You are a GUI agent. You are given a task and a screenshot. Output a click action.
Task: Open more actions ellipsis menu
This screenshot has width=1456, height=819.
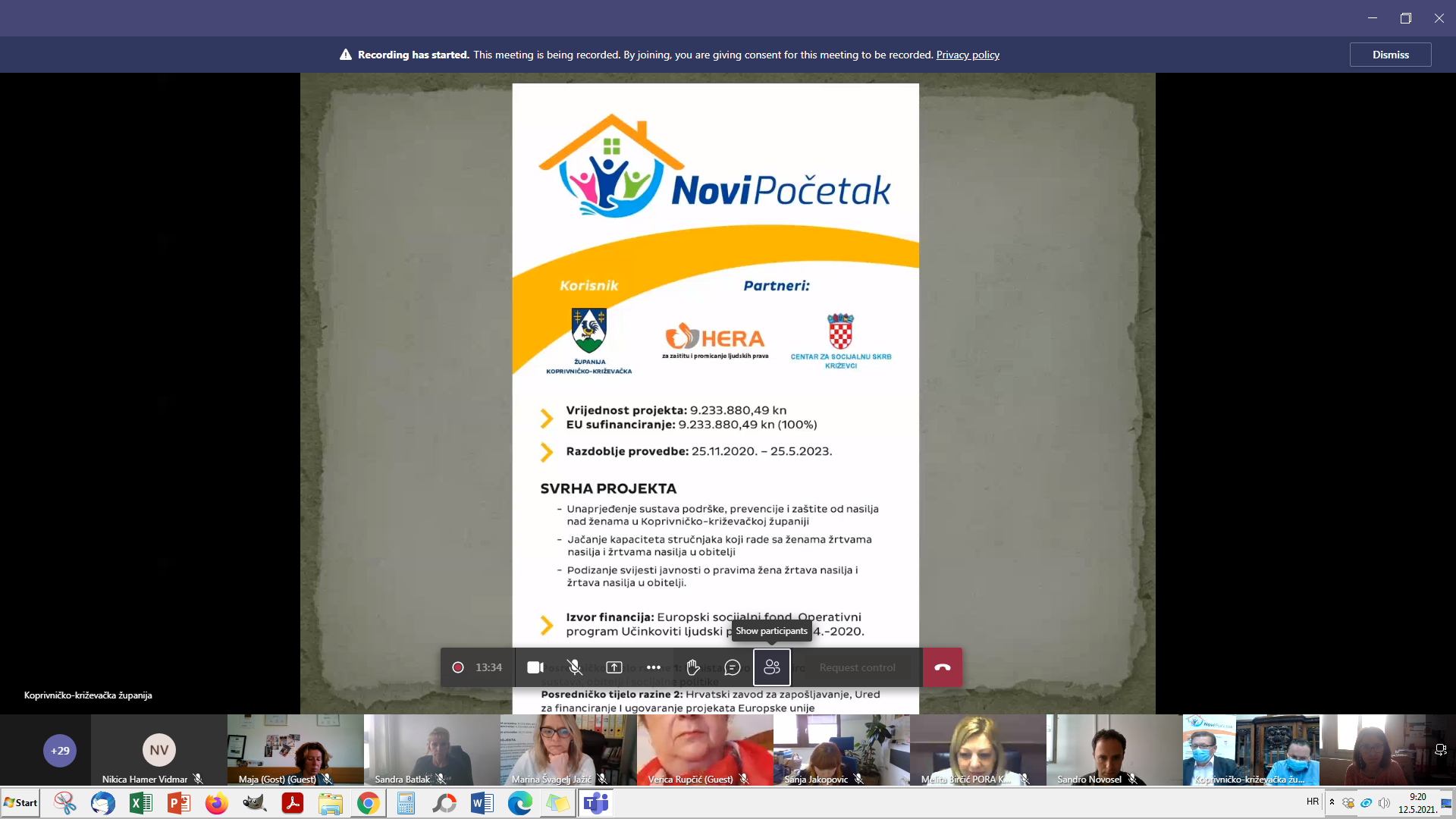pos(654,667)
